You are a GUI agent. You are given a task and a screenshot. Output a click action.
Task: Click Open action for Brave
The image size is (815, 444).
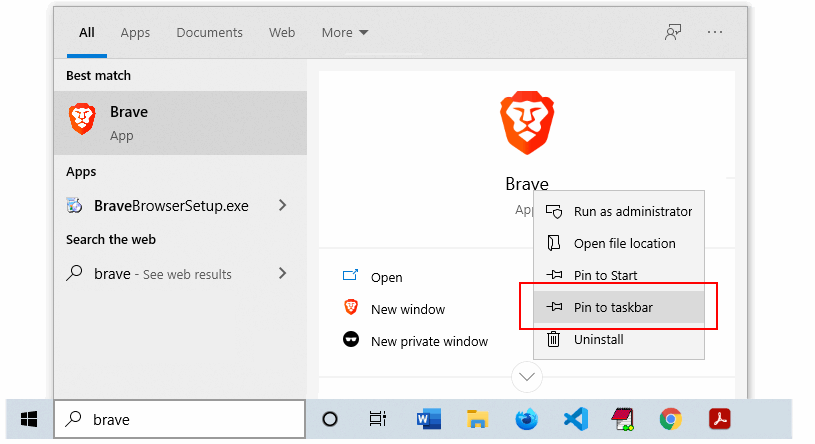pyautogui.click(x=373, y=277)
